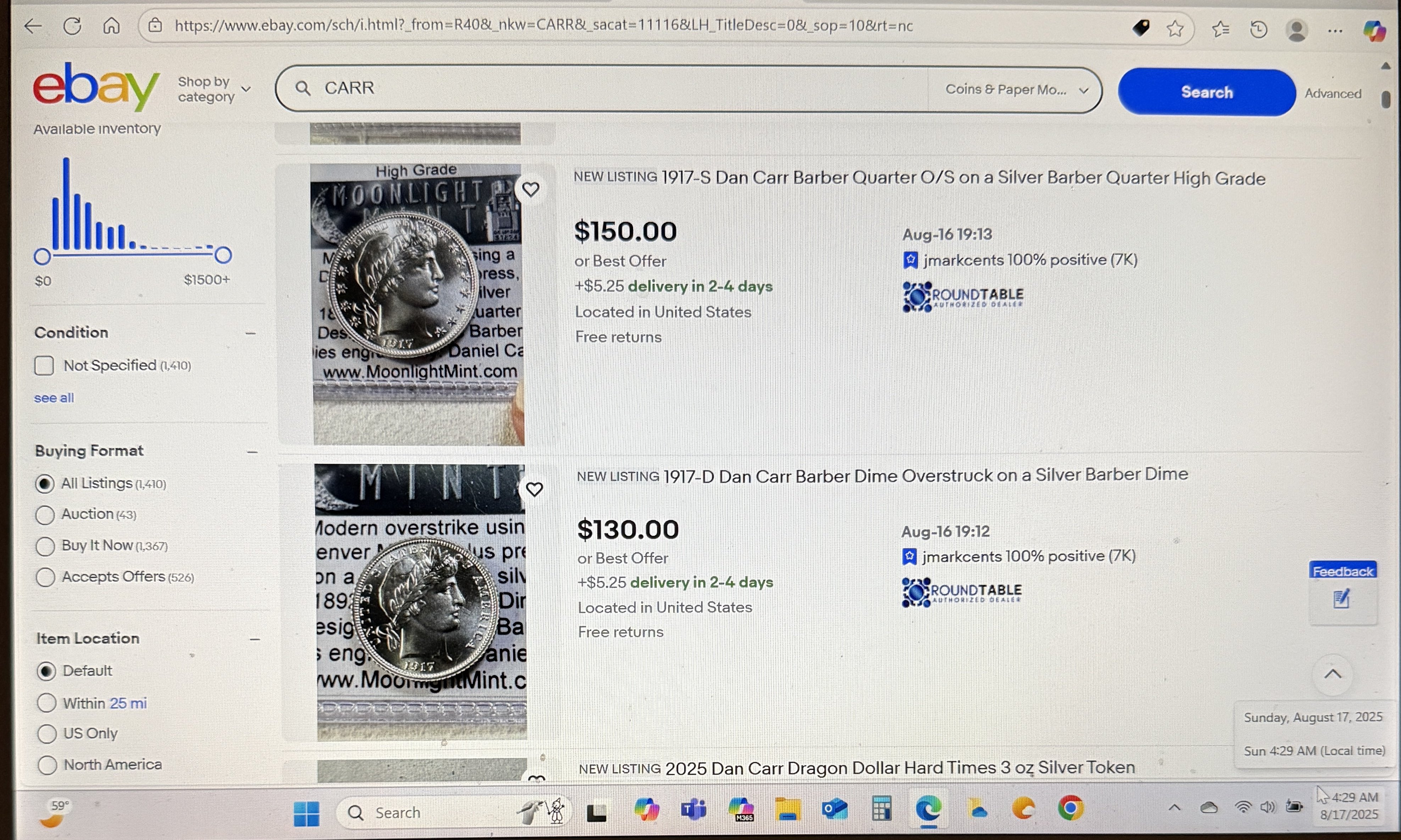
Task: Check the Not Specified condition box
Action: point(44,366)
